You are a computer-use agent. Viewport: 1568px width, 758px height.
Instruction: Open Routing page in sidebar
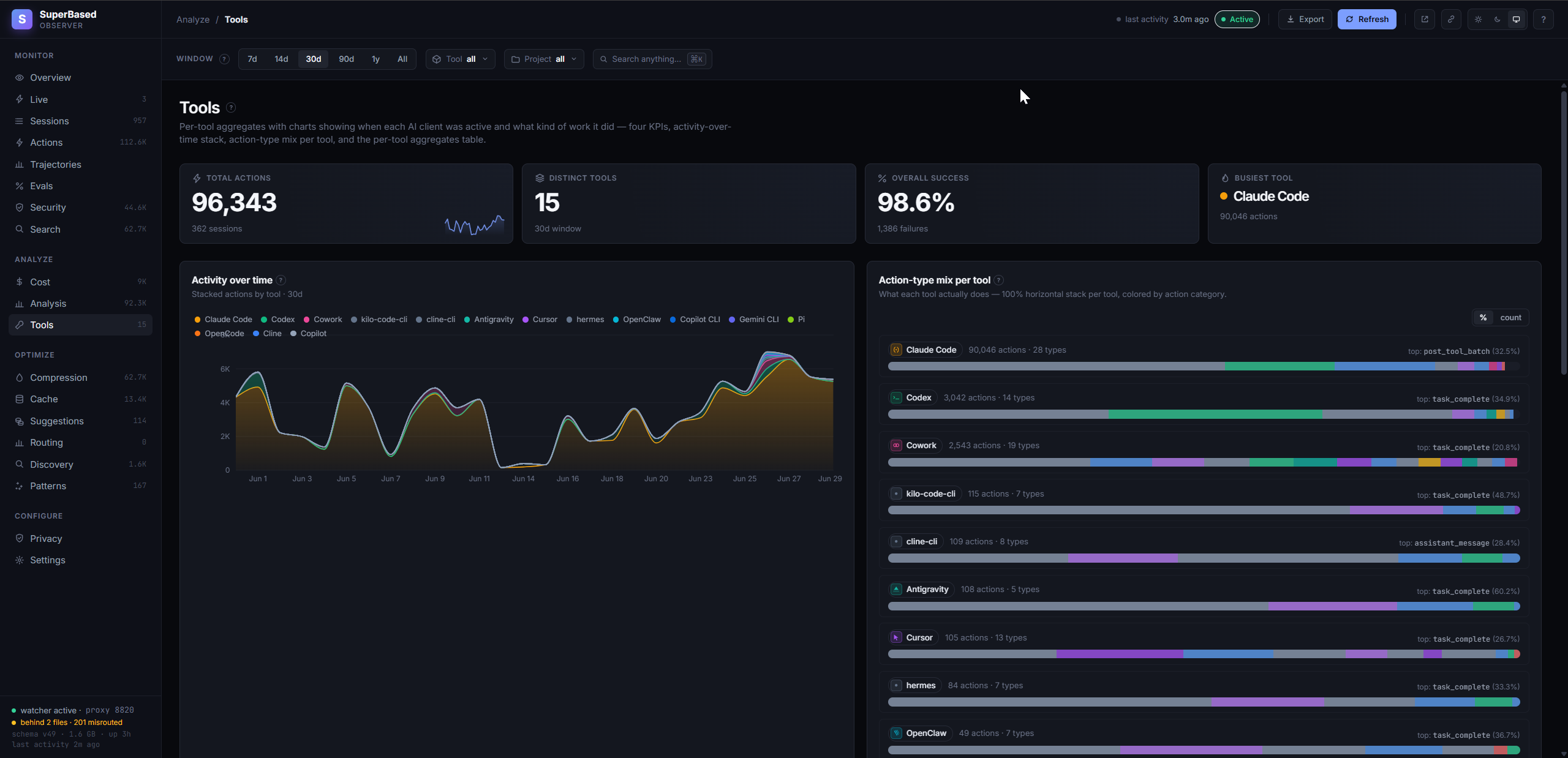pyautogui.click(x=80, y=442)
